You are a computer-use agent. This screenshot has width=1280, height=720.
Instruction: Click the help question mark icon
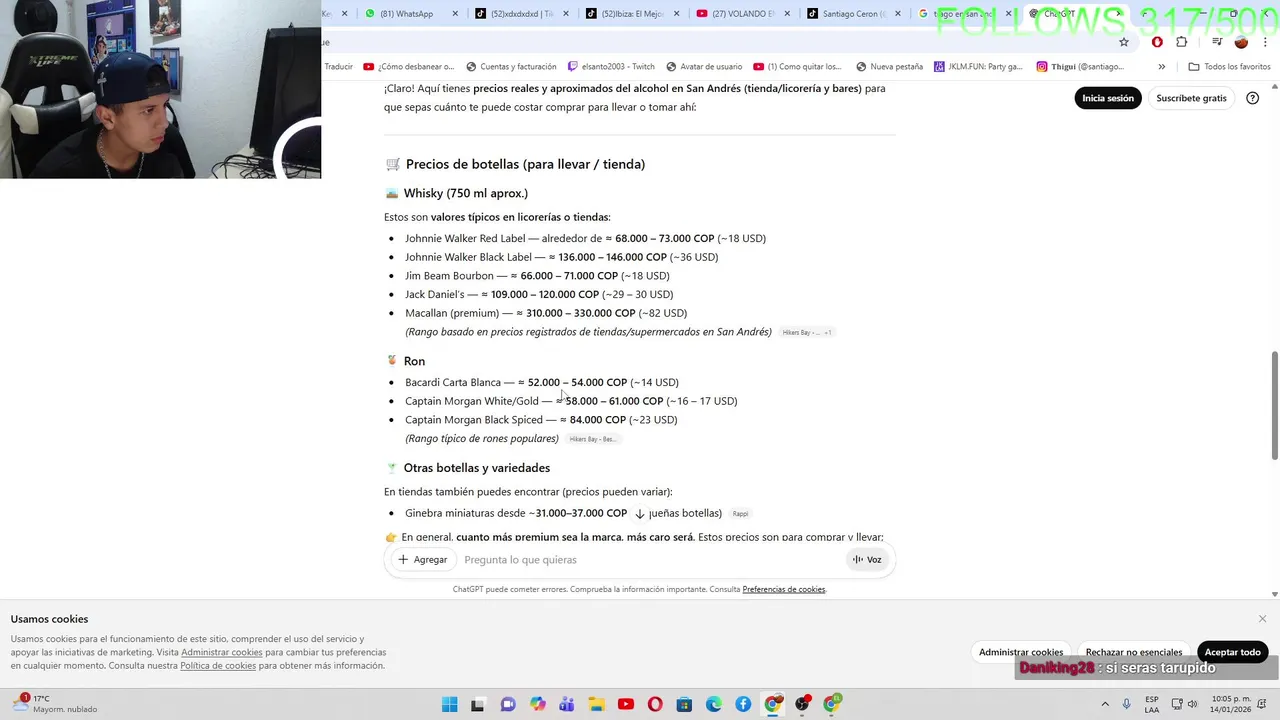click(x=1252, y=98)
